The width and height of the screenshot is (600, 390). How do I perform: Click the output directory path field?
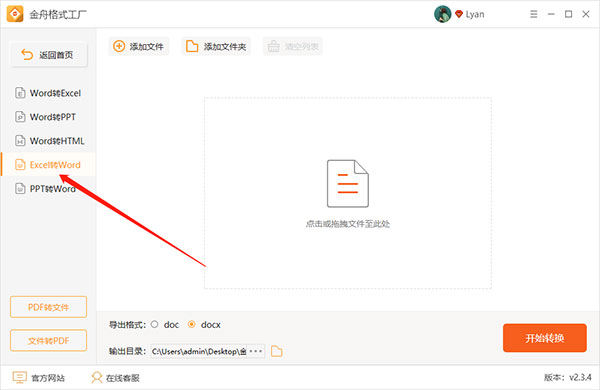pos(199,351)
